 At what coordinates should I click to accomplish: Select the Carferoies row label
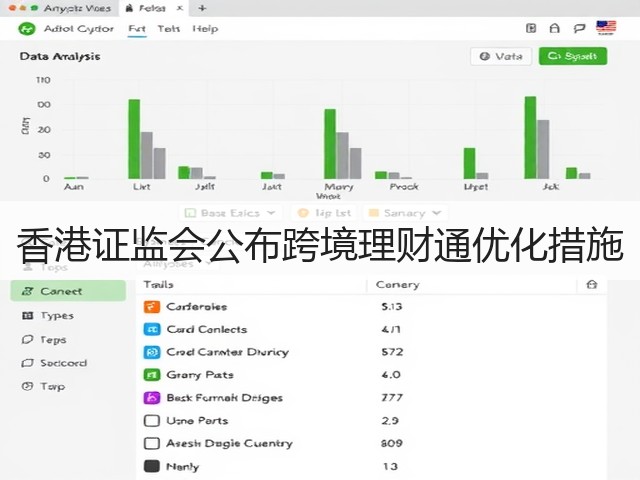[x=197, y=307]
